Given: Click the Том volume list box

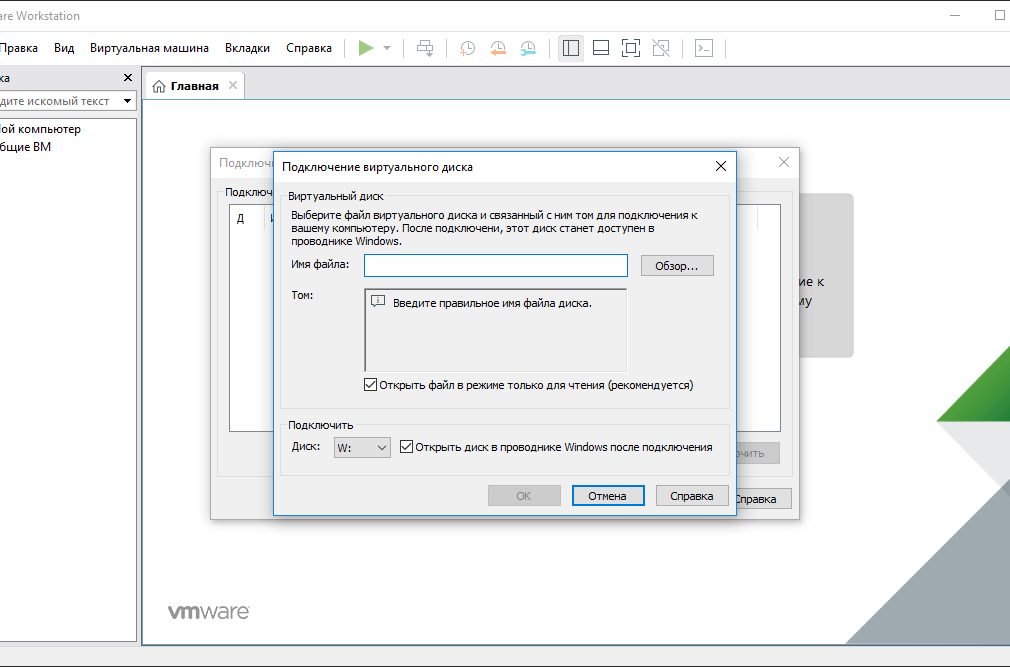Looking at the screenshot, I should 496,330.
